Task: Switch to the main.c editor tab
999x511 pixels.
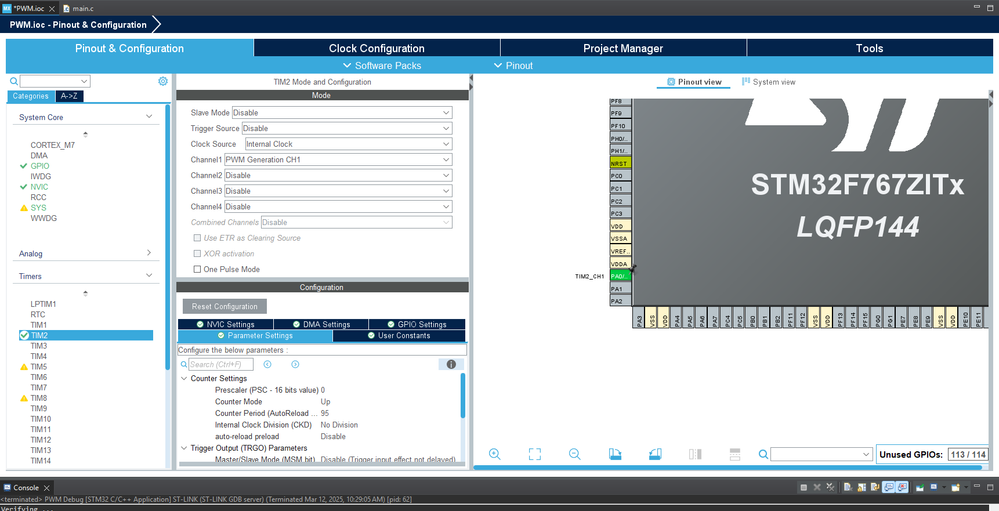Action: click(x=78, y=8)
